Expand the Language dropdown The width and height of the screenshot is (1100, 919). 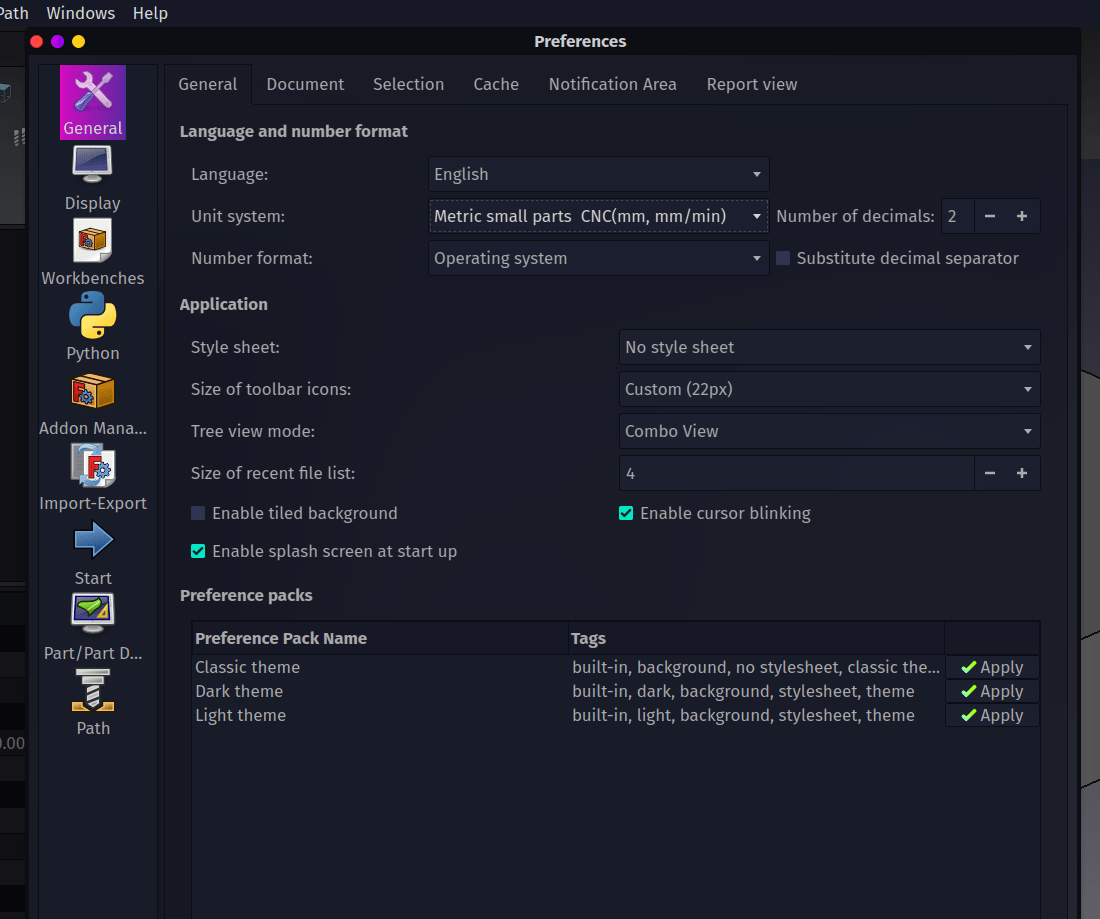click(x=598, y=174)
